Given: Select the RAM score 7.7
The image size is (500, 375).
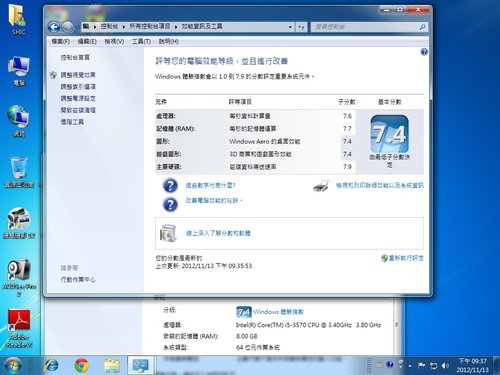Looking at the screenshot, I should (347, 129).
